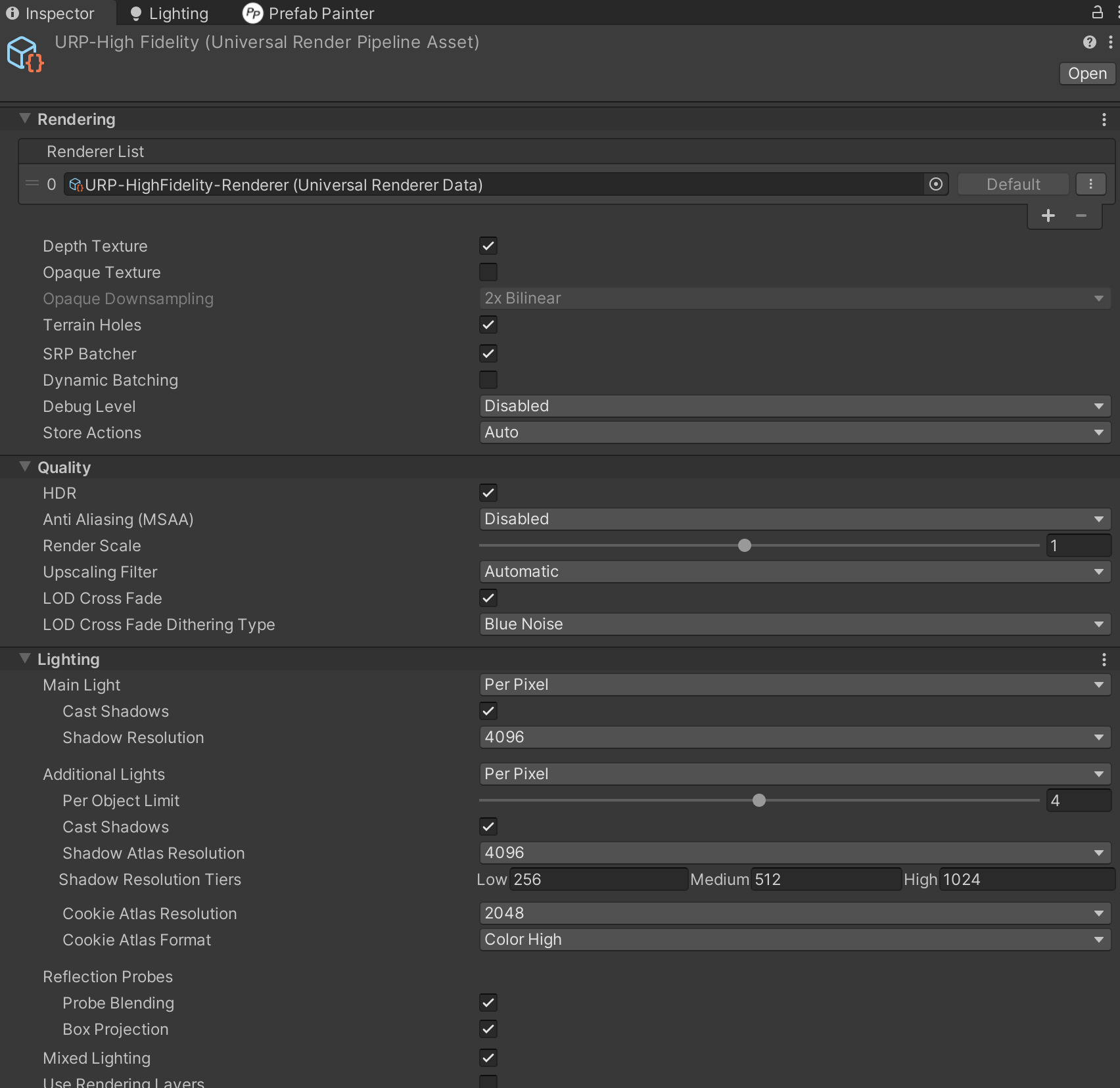Open the Main Light mode dropdown
The height and width of the screenshot is (1088, 1120).
[x=795, y=685]
